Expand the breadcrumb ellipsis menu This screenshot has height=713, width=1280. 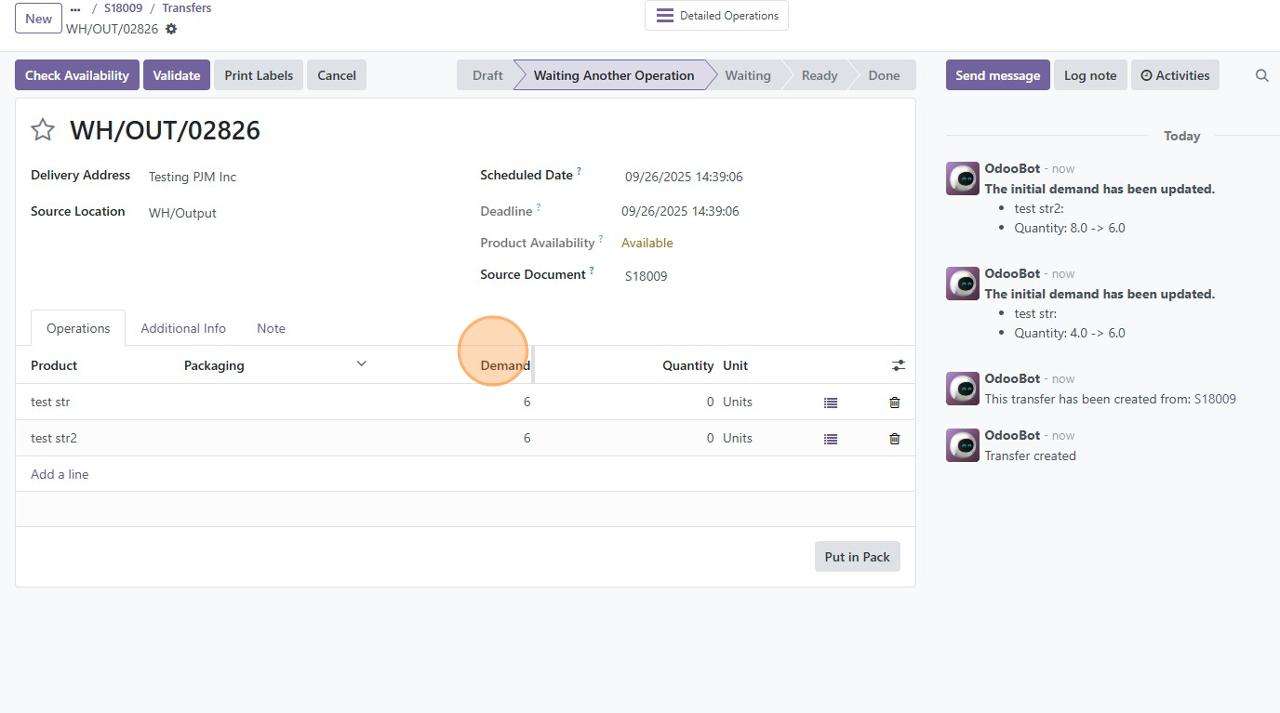point(75,8)
